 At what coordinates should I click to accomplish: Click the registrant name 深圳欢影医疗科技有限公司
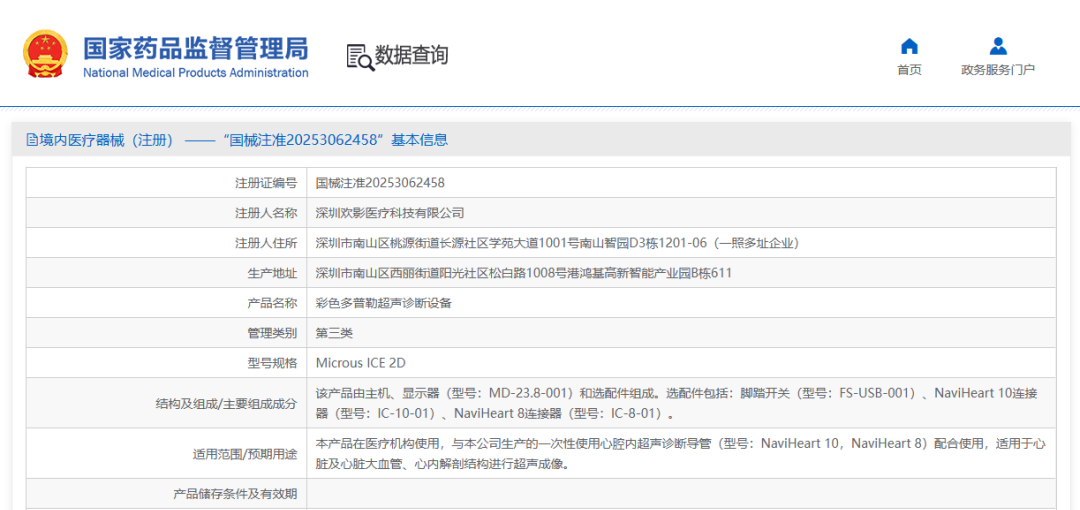pyautogui.click(x=390, y=213)
